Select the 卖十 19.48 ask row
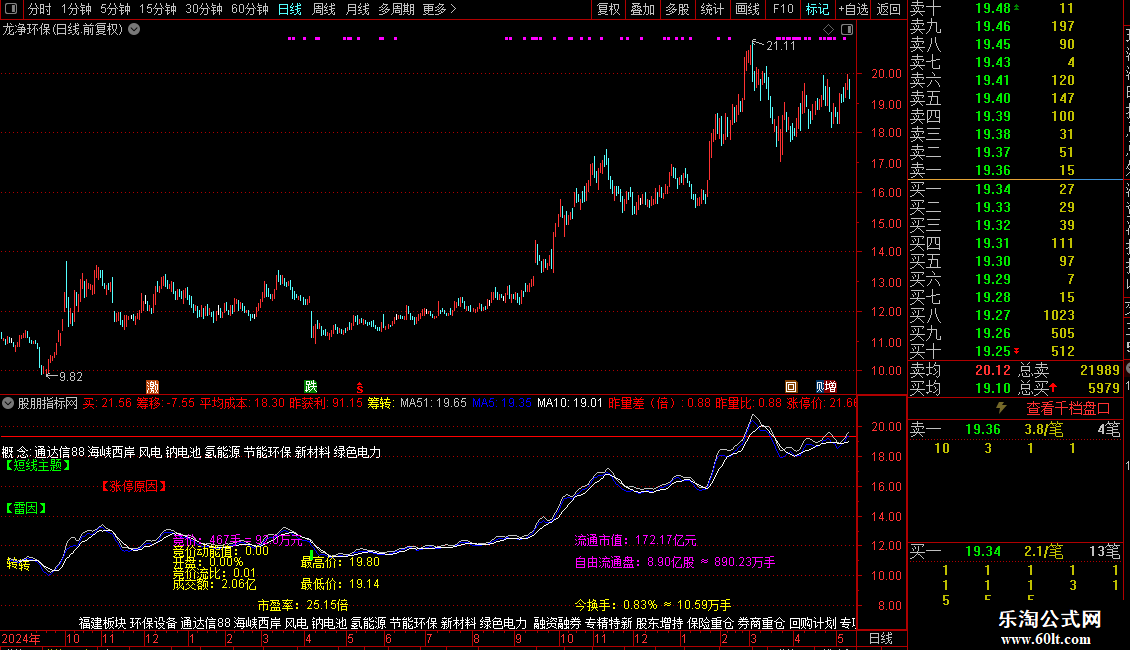1130x650 pixels. click(x=1015, y=8)
